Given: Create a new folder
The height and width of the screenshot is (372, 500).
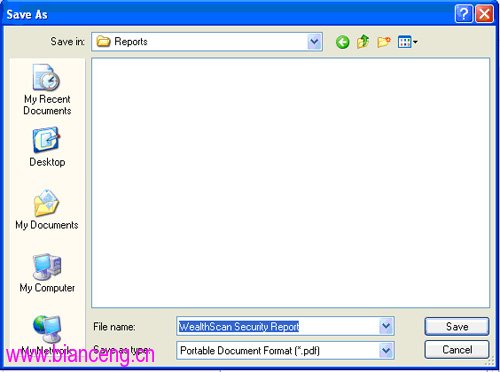Looking at the screenshot, I should tap(384, 42).
